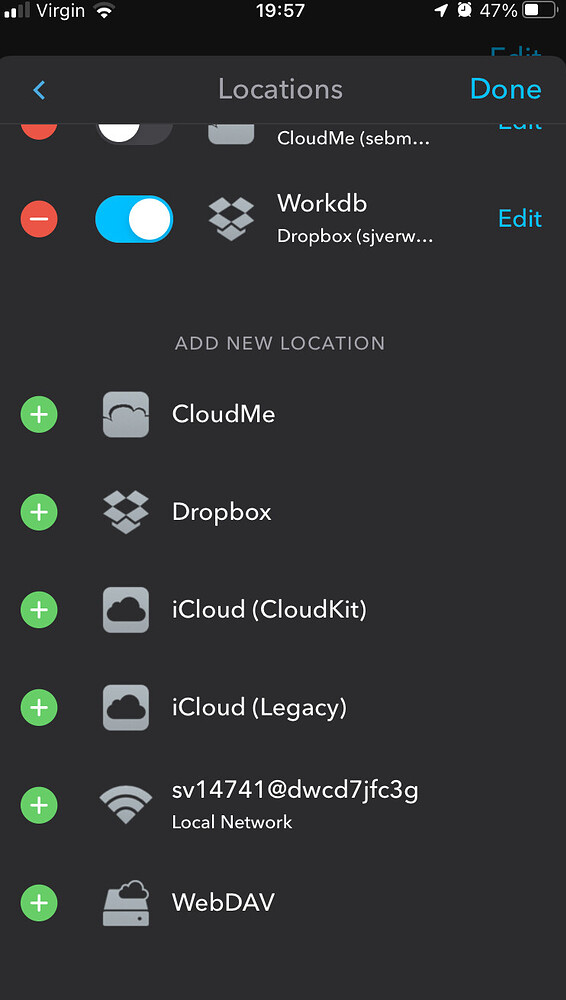Tap the iCloud (Legacy) cloud icon
Screen dimensions: 566x1000
[126, 707]
